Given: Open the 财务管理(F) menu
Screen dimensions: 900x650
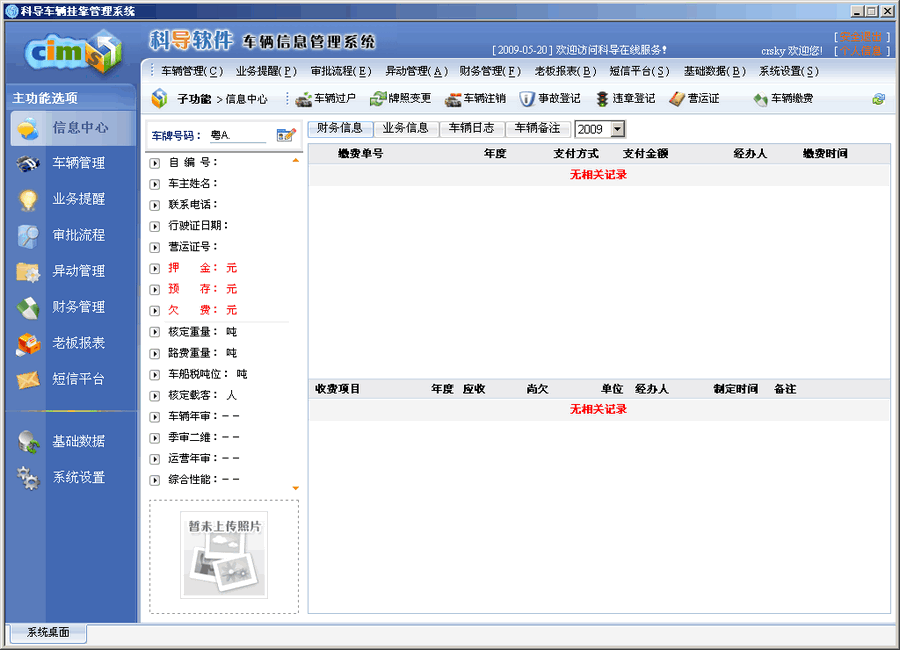Looking at the screenshot, I should pyautogui.click(x=491, y=71).
